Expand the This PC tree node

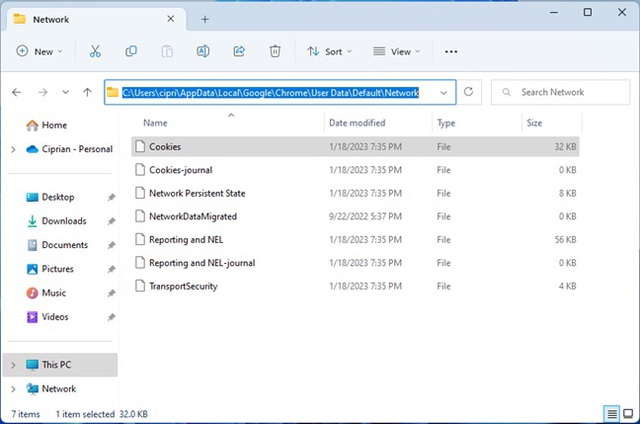pos(12,365)
